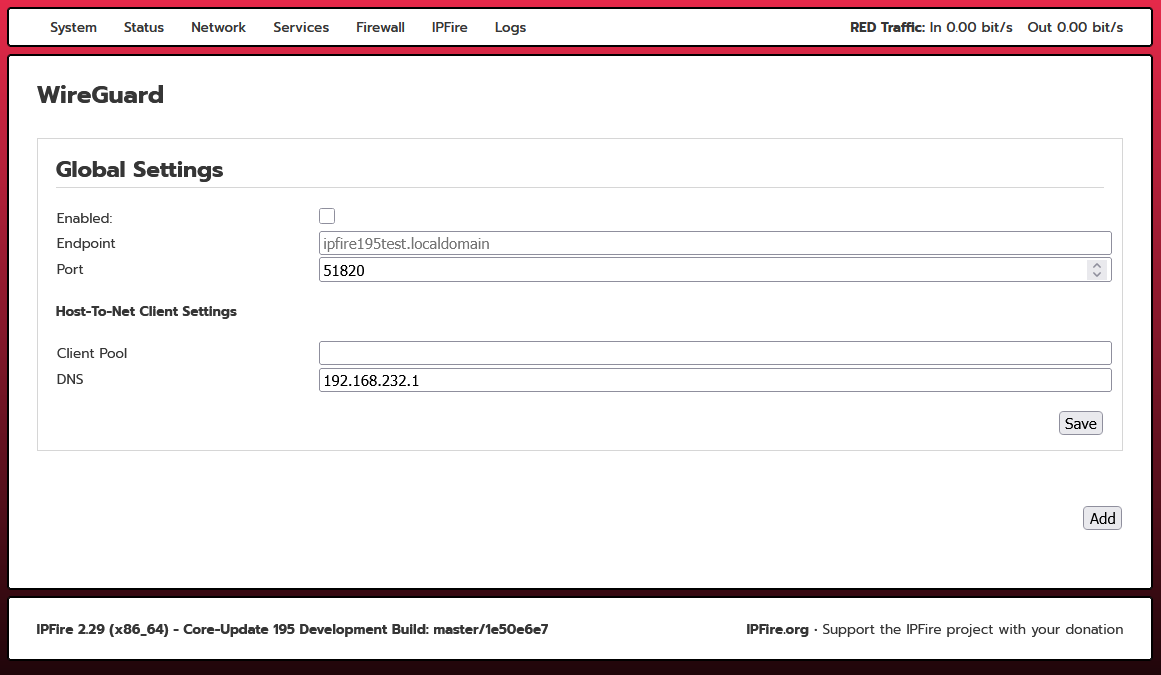
Task: Increase the Port value with up arrow
Action: [1097, 265]
